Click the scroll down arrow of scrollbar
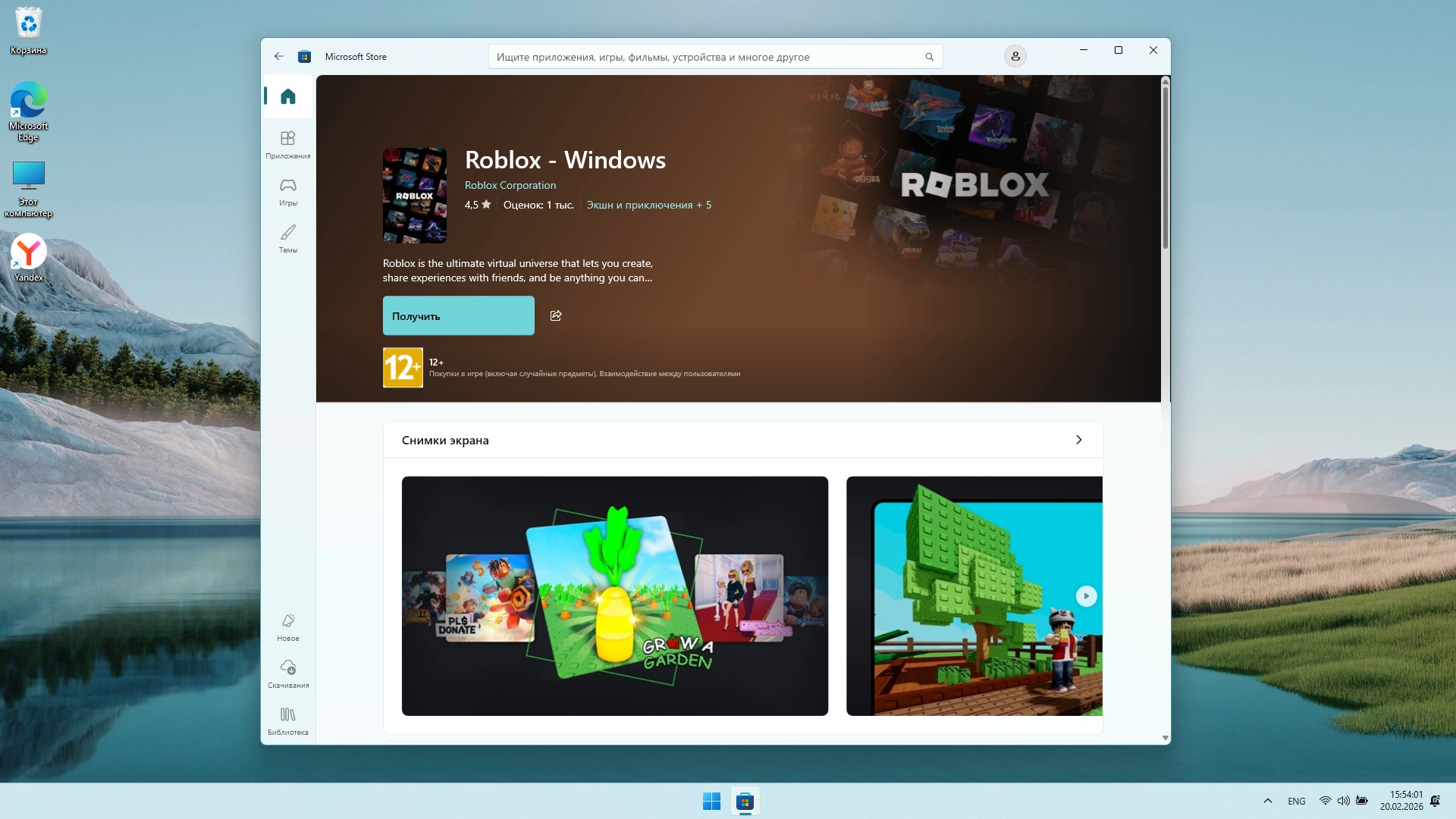This screenshot has width=1456, height=819. tap(1165, 738)
